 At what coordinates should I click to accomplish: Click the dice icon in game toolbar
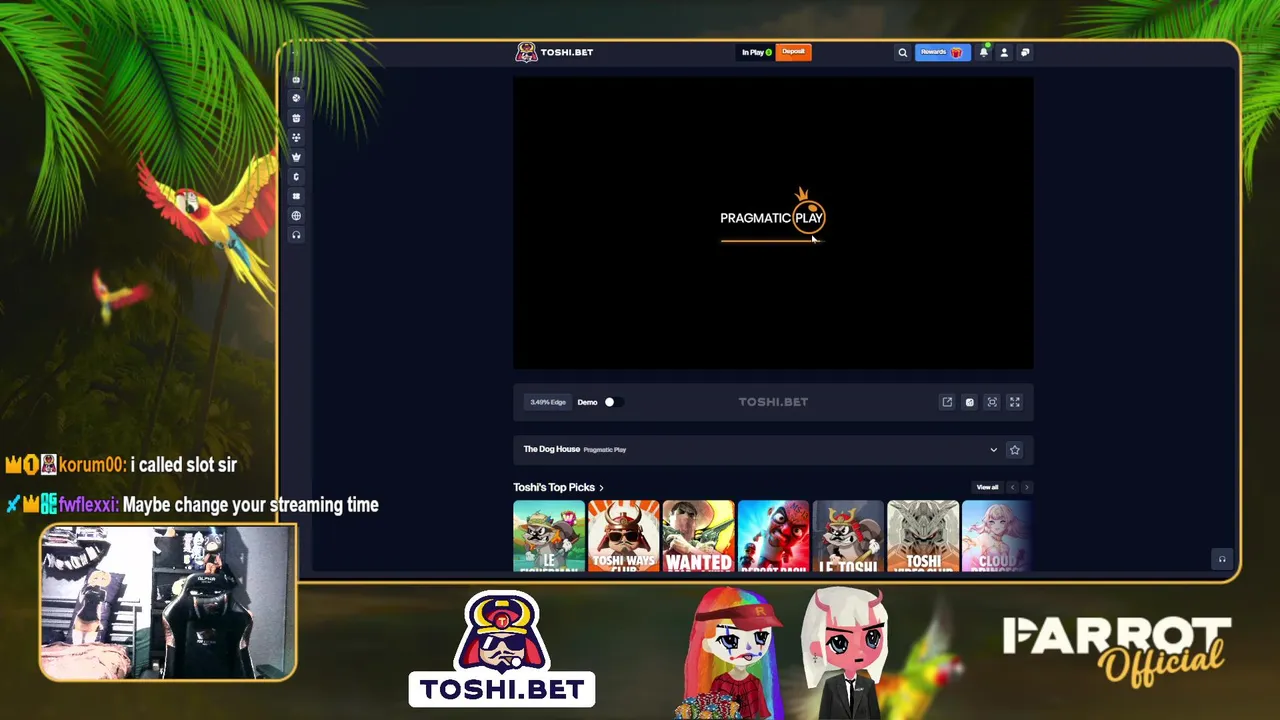coord(969,402)
